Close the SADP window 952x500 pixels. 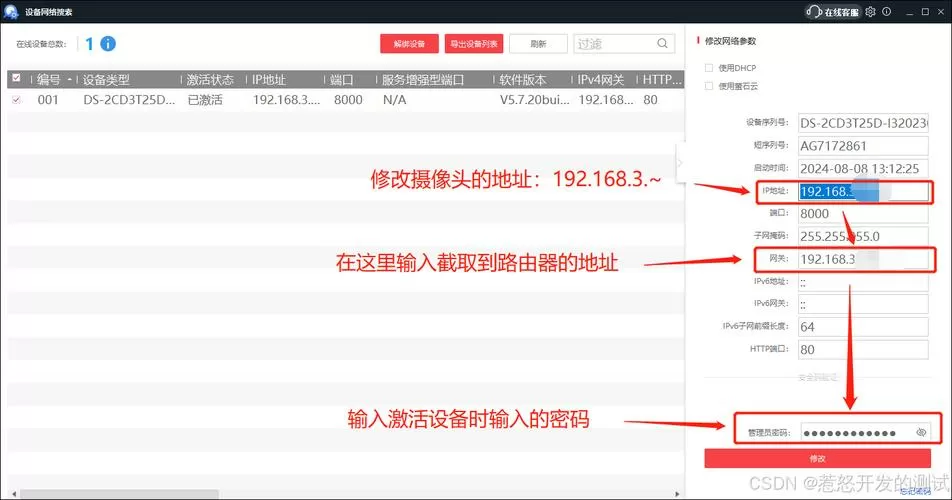tap(941, 12)
